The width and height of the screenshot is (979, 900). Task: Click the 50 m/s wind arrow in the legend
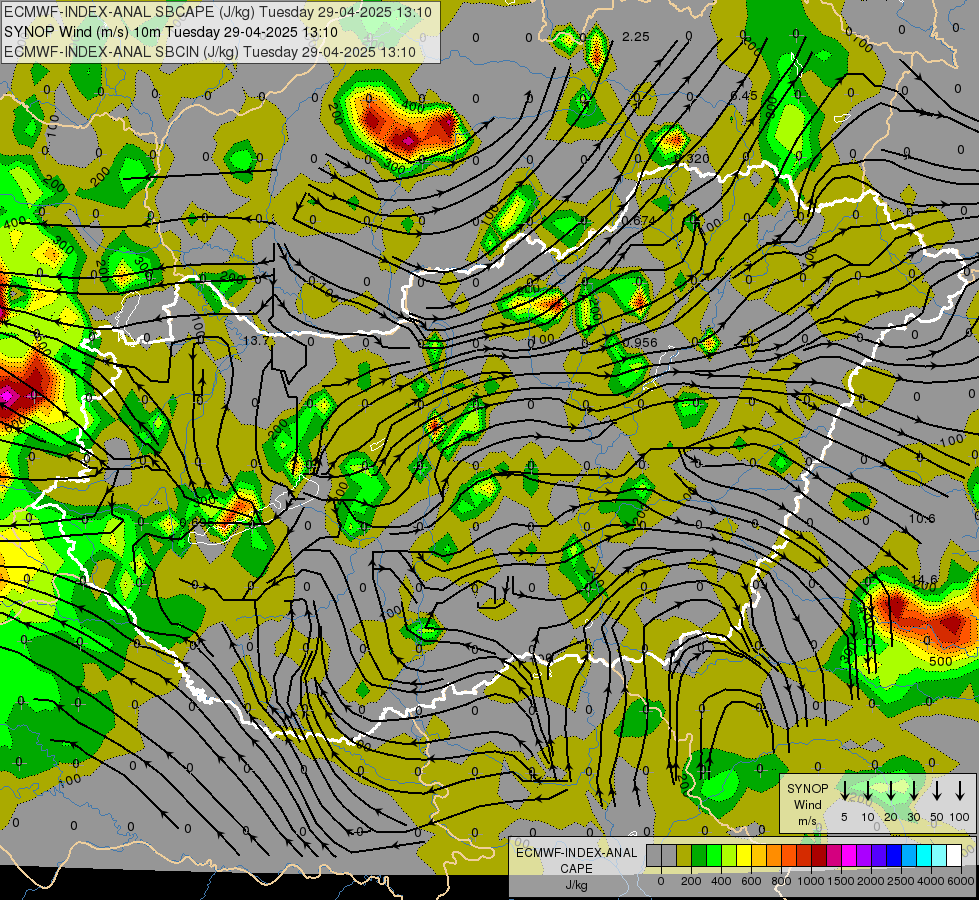pyautogui.click(x=937, y=789)
